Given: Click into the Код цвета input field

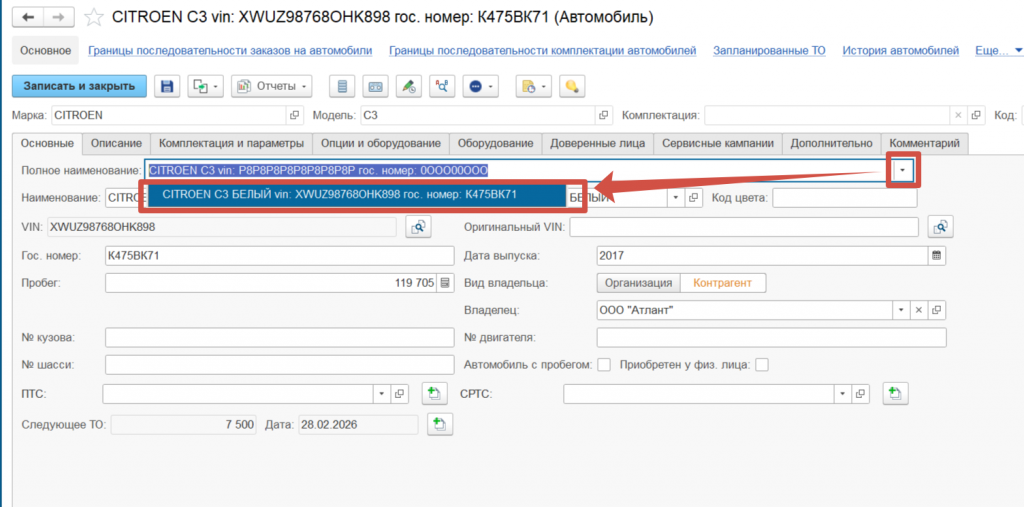Looking at the screenshot, I should click(844, 198).
